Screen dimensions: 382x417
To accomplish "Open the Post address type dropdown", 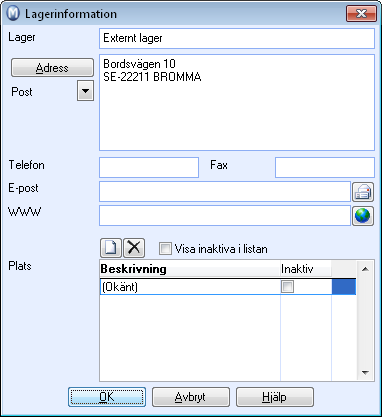I will (85, 90).
